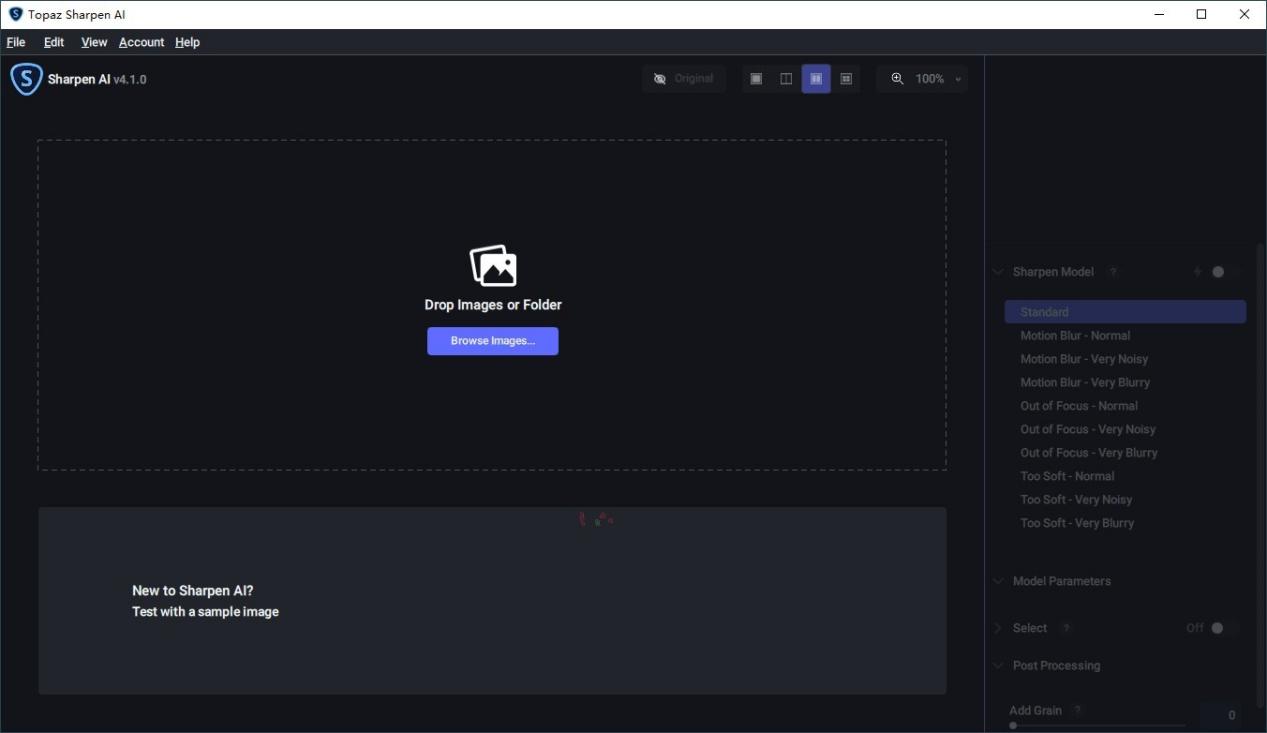Image resolution: width=1267 pixels, height=733 pixels.
Task: Select the split view layout icon
Action: pyautogui.click(x=786, y=79)
